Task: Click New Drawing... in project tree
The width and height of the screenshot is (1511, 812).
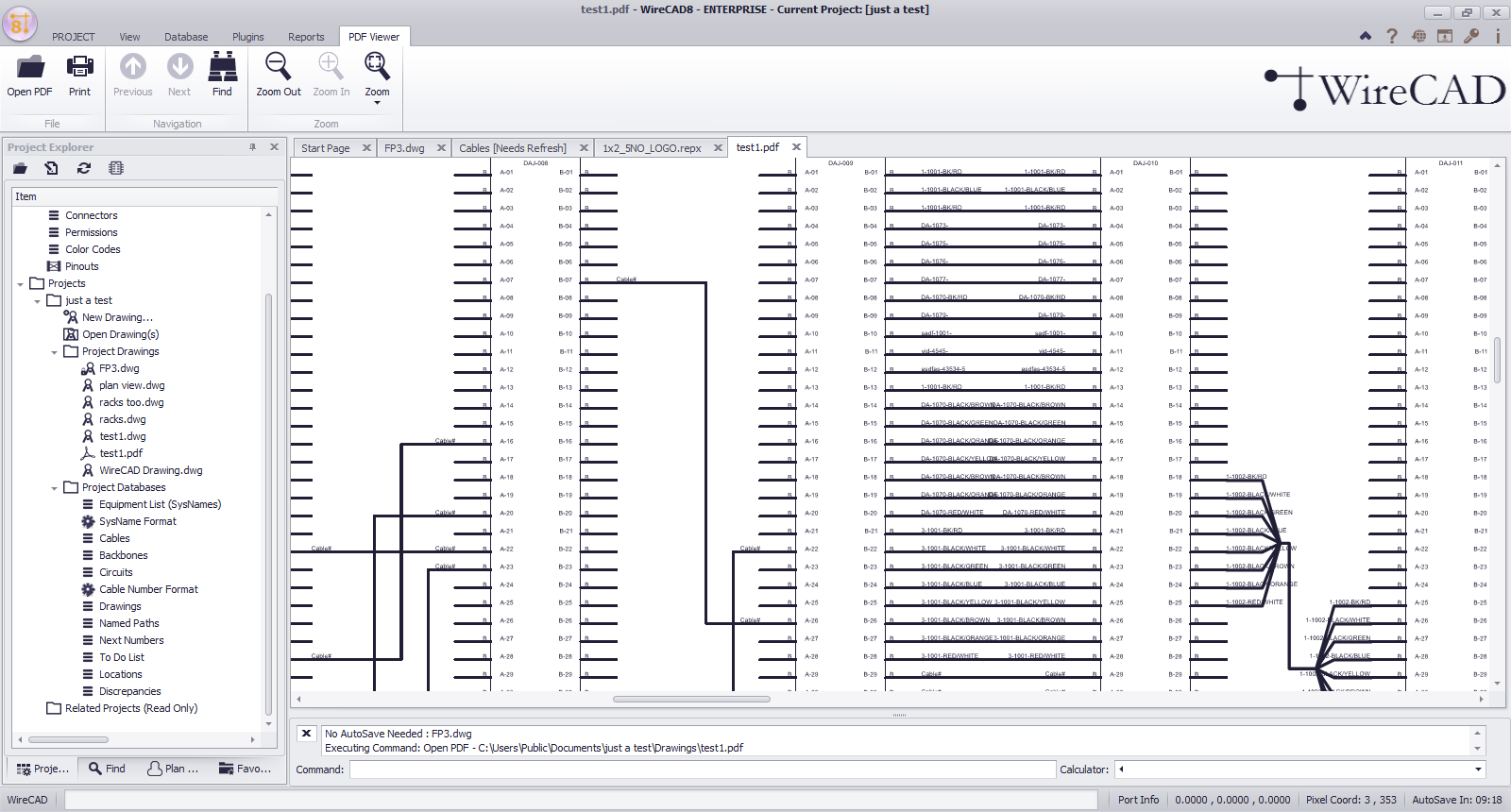Action: point(117,317)
